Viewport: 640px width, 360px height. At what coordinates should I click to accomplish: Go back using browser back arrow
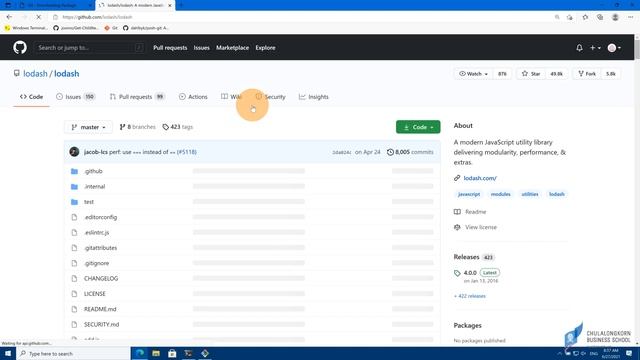tap(9, 17)
